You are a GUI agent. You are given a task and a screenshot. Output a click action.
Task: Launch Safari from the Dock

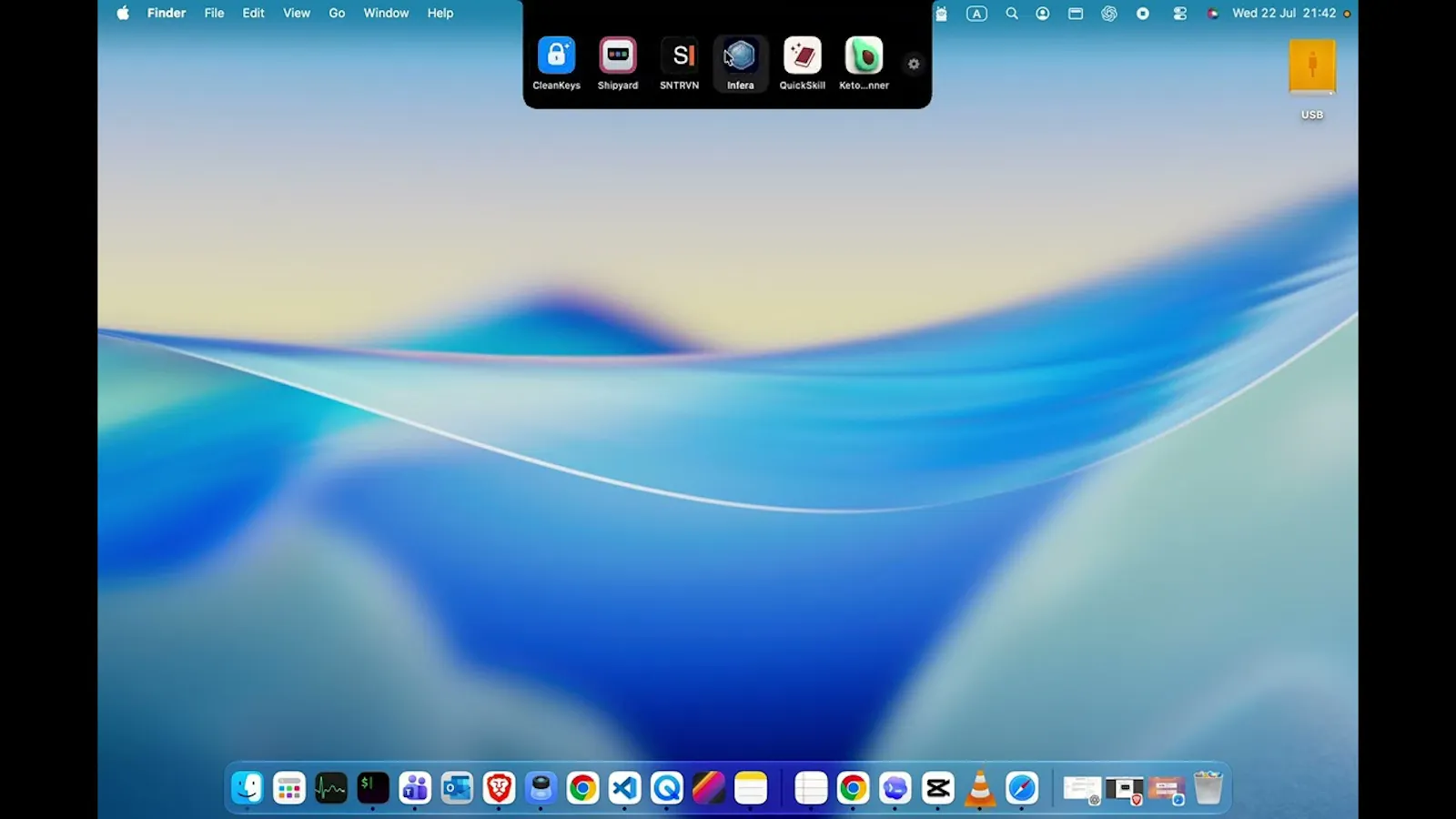click(x=1022, y=787)
